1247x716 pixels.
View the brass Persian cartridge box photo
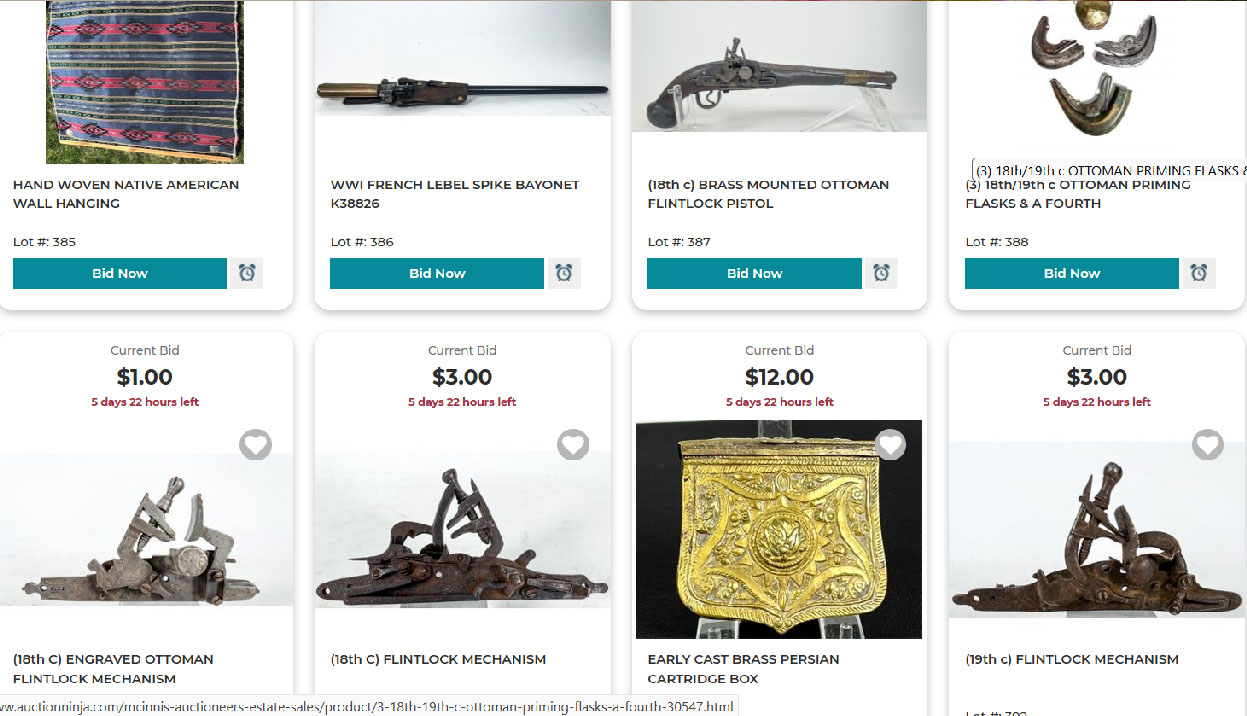pos(779,529)
